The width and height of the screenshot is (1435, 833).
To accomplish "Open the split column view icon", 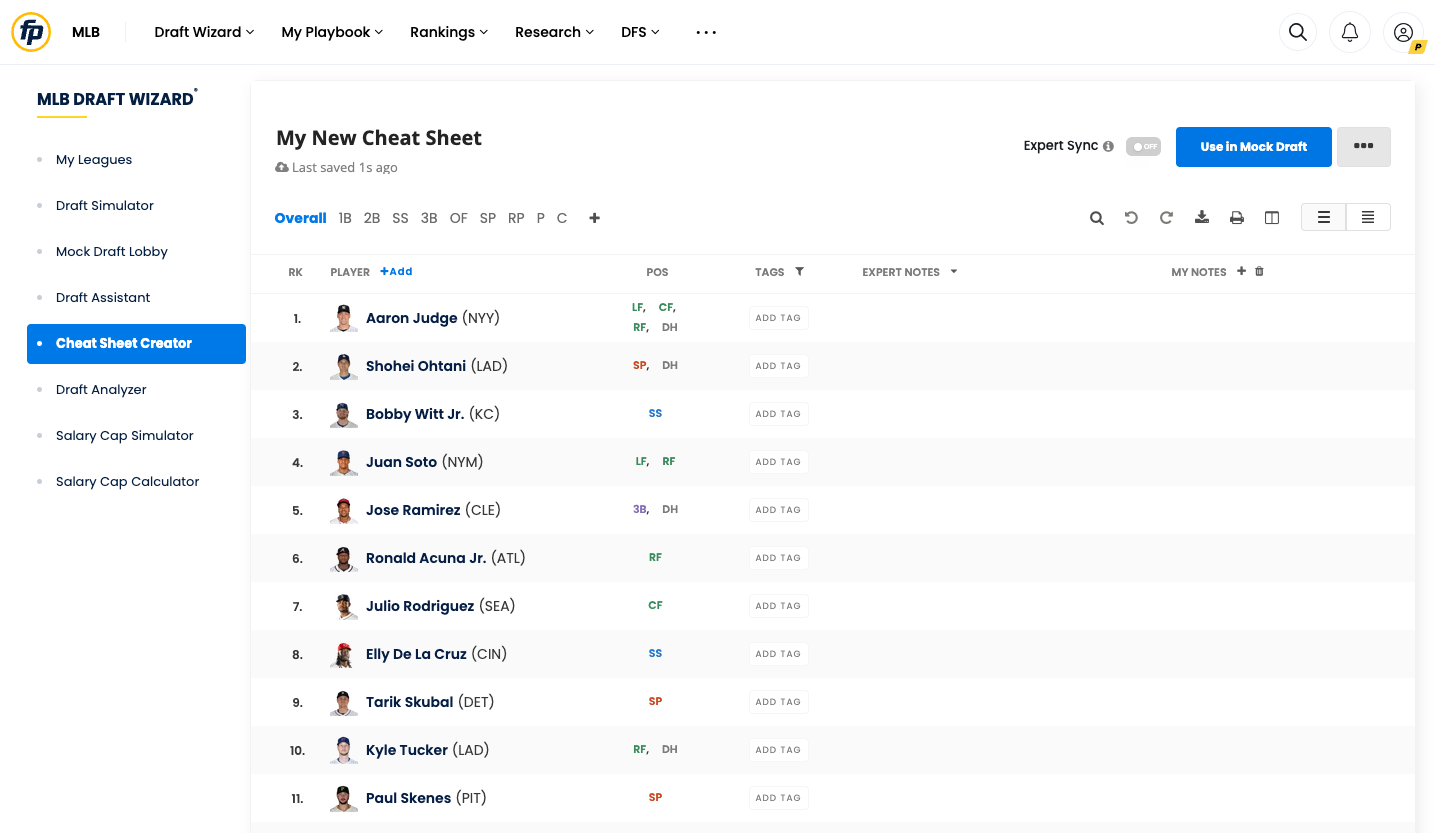I will click(x=1271, y=217).
